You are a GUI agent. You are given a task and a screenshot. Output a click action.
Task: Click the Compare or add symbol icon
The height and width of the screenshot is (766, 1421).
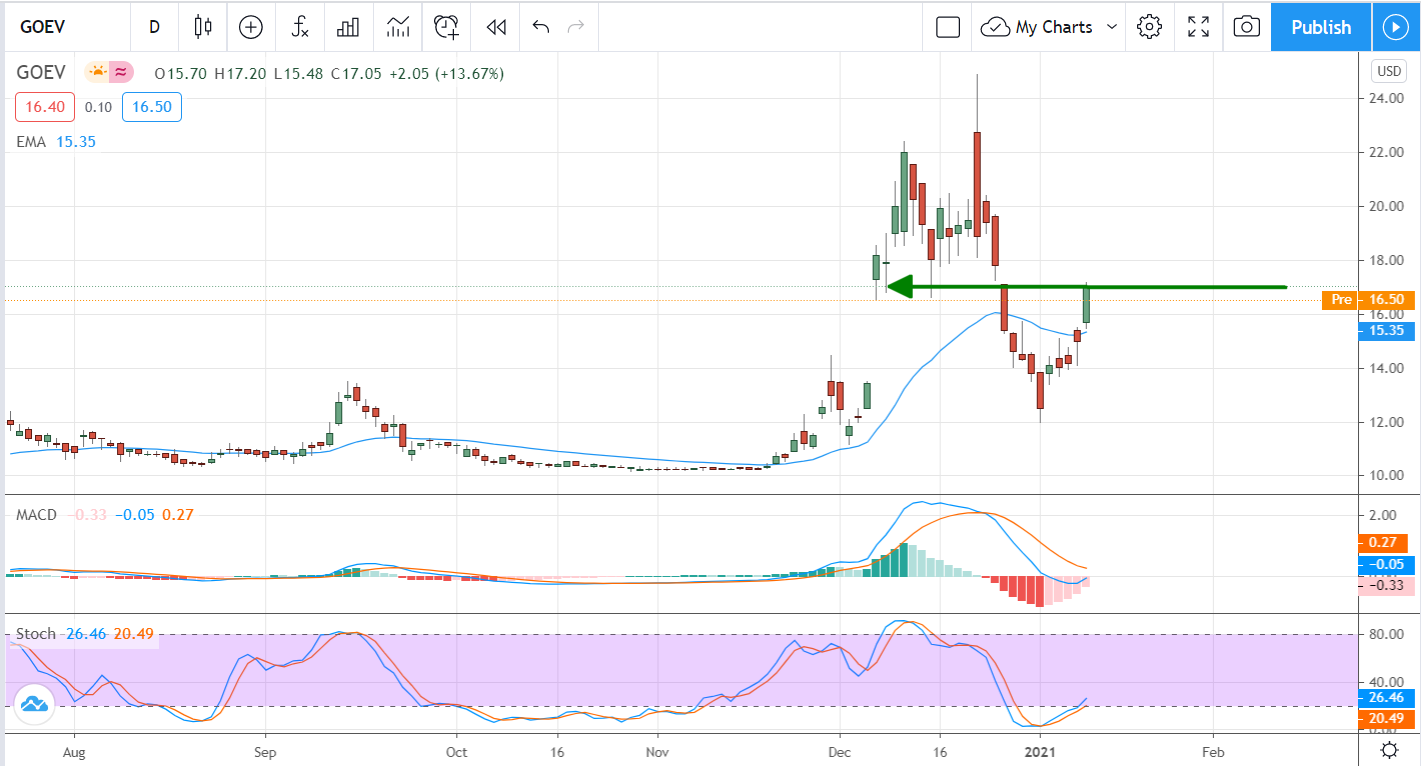click(250, 27)
